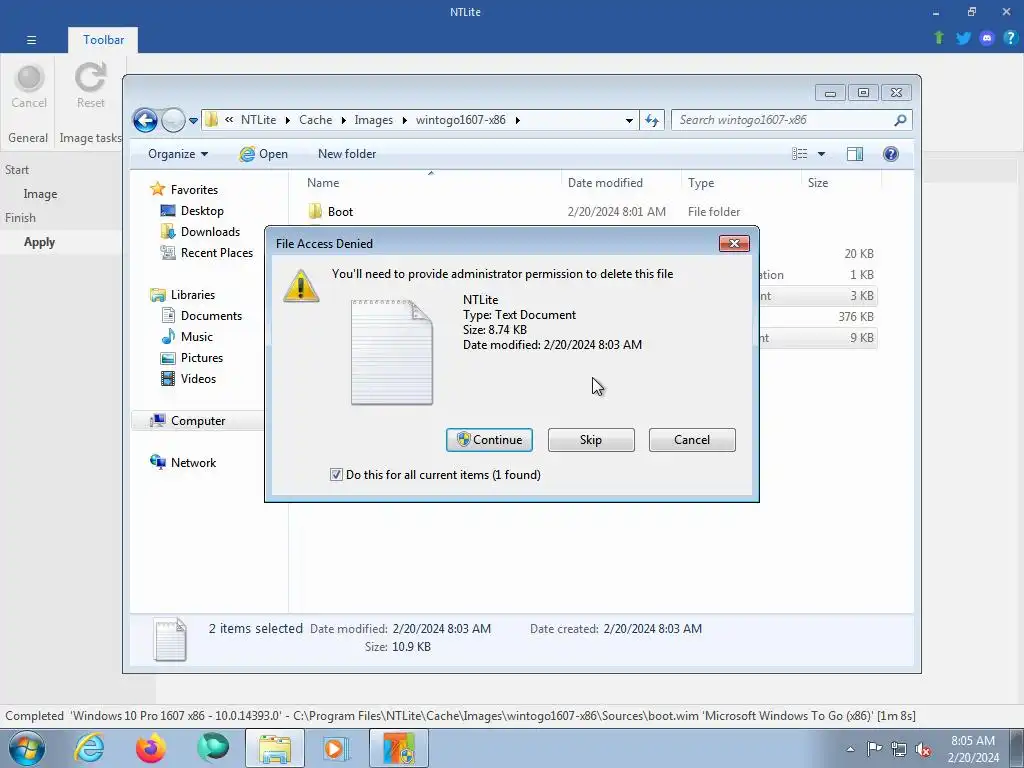Open Music library
This screenshot has width=1024, height=768.
(x=197, y=336)
